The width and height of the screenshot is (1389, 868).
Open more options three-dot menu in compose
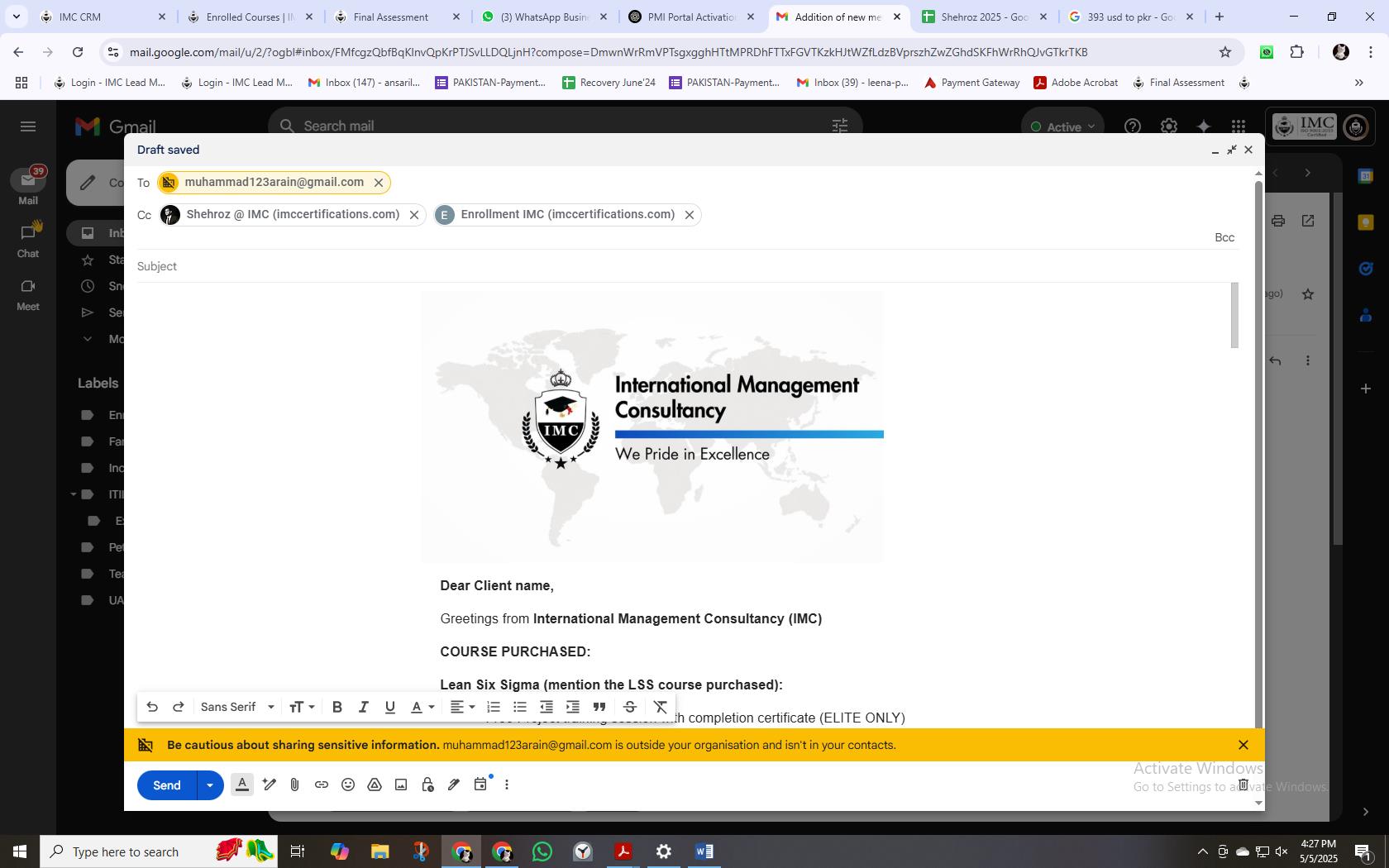pos(507,785)
